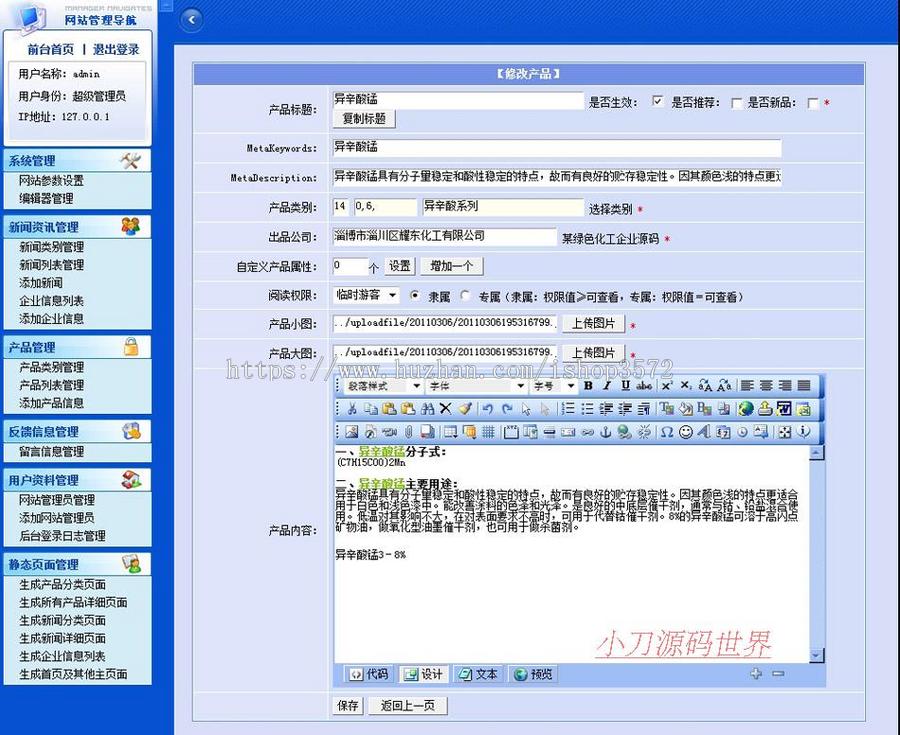900x735 pixels.
Task: Open the 字号 font size dropdown
Action: (x=554, y=386)
